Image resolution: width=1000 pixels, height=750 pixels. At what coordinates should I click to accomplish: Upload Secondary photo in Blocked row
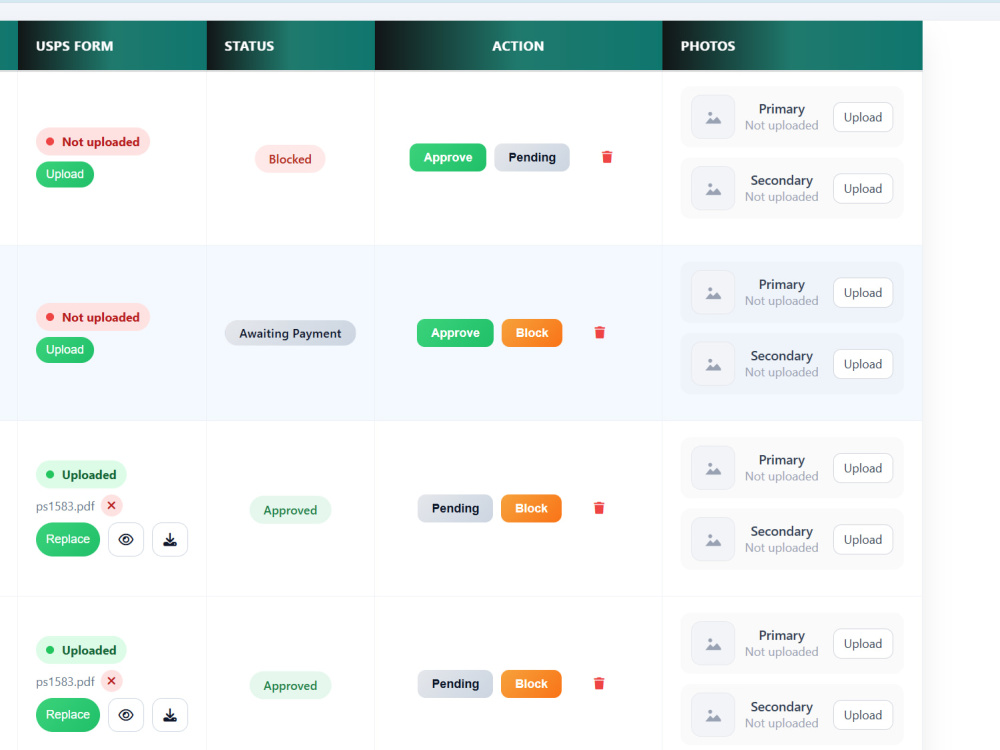(863, 189)
